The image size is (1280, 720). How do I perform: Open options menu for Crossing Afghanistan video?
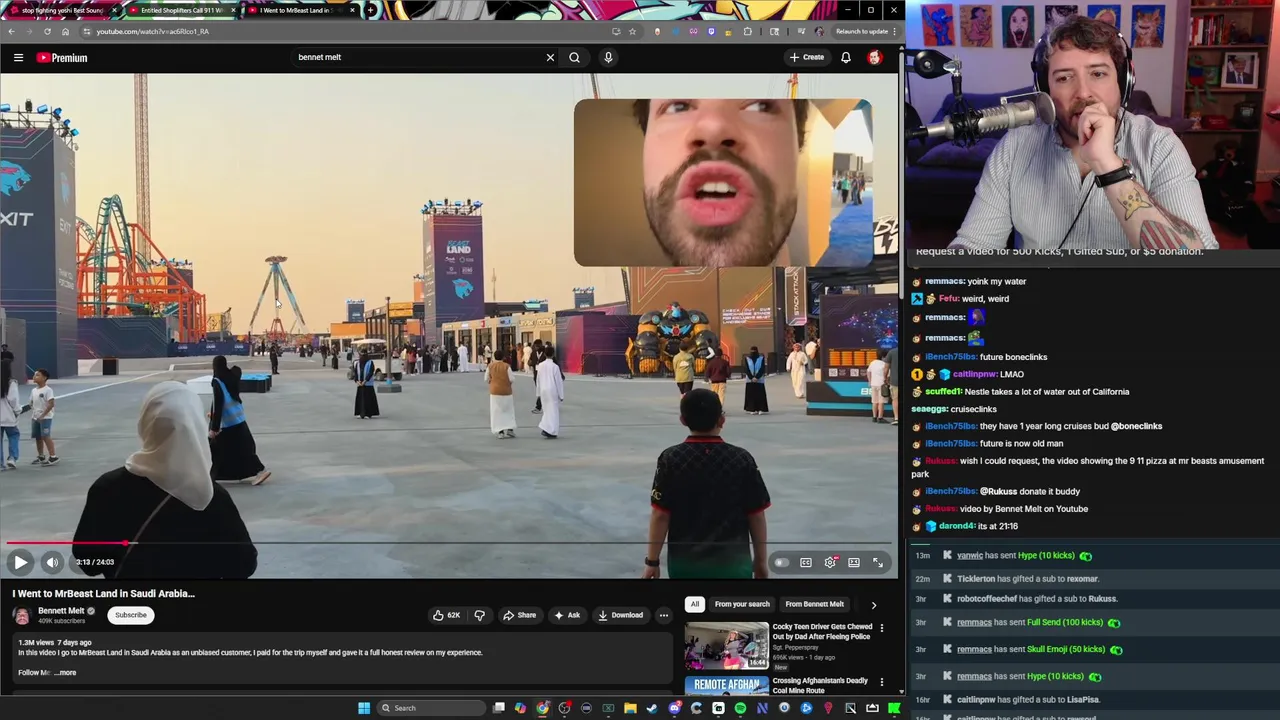click(881, 682)
